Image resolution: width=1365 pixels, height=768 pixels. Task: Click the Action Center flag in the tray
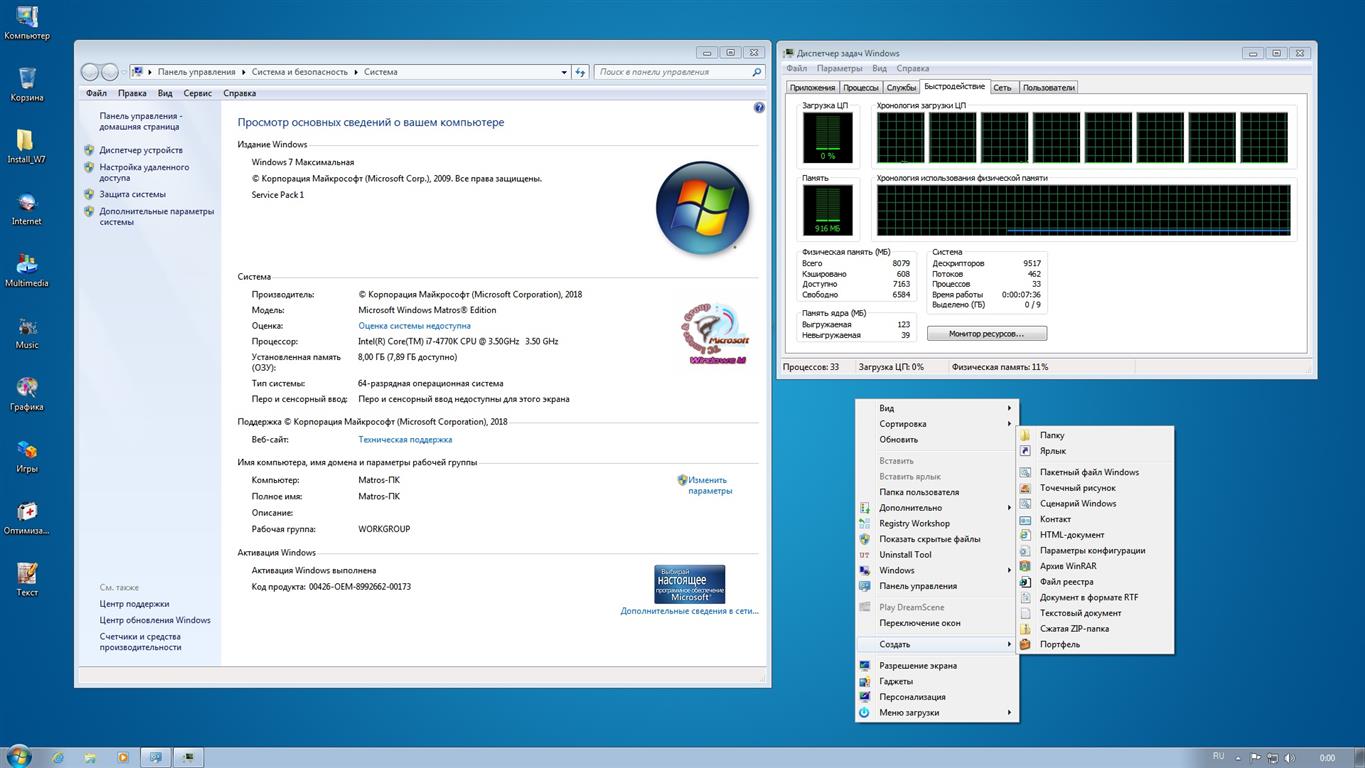[x=1255, y=757]
